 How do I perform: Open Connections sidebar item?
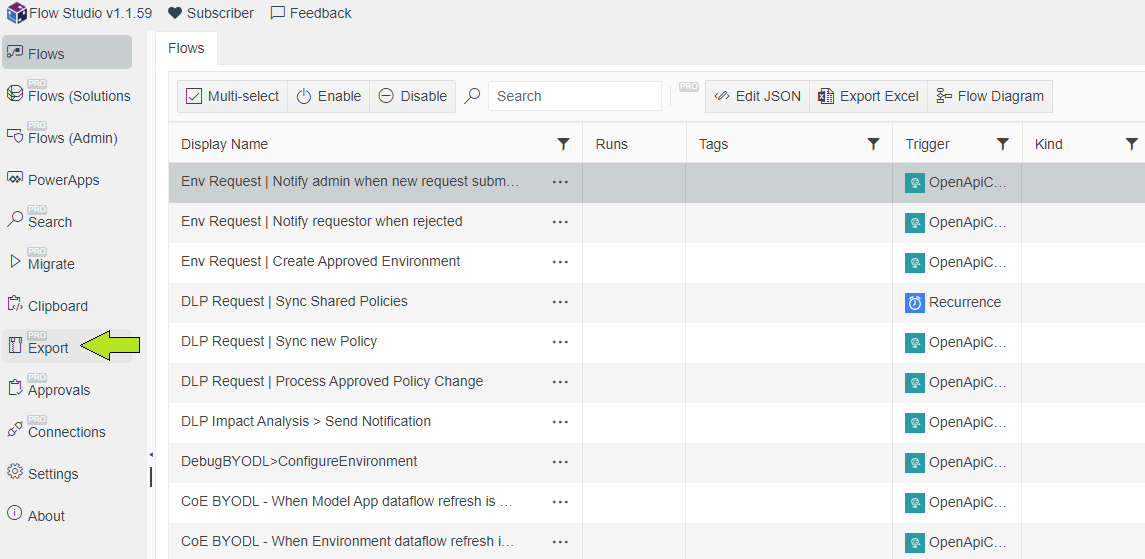66,432
